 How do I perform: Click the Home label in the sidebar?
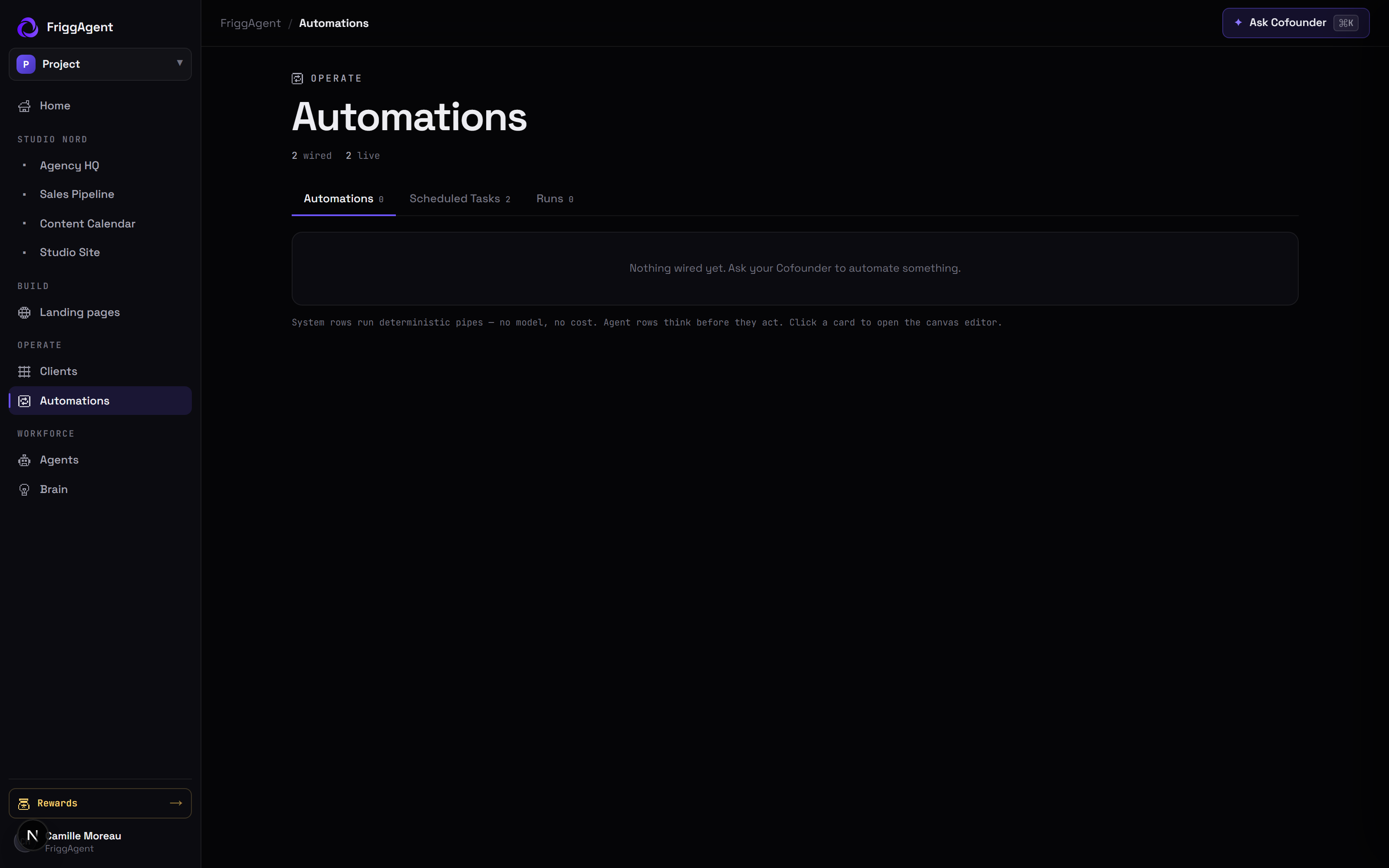point(55,106)
